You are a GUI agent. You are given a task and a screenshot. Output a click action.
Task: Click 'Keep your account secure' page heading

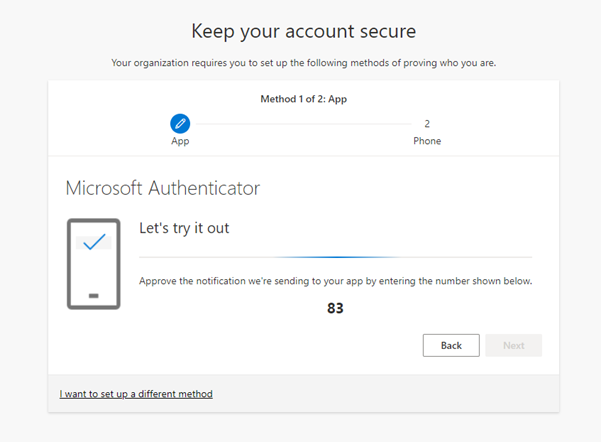click(304, 31)
